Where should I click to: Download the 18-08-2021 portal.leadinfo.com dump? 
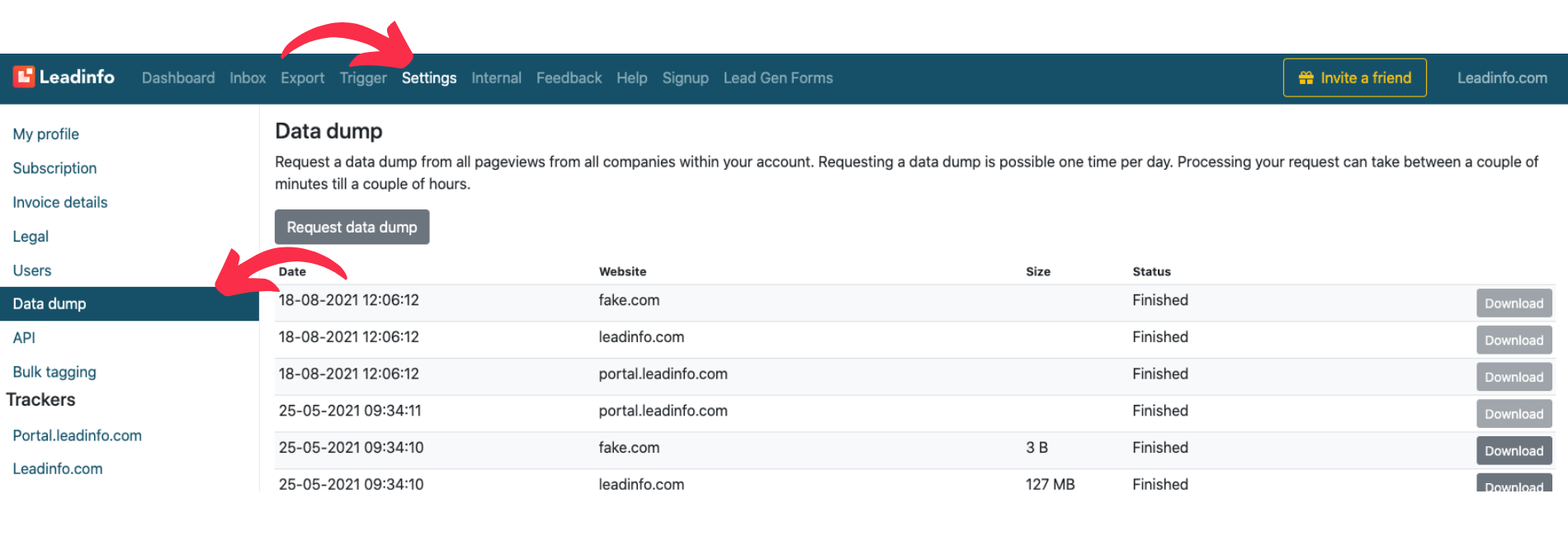[1514, 377]
